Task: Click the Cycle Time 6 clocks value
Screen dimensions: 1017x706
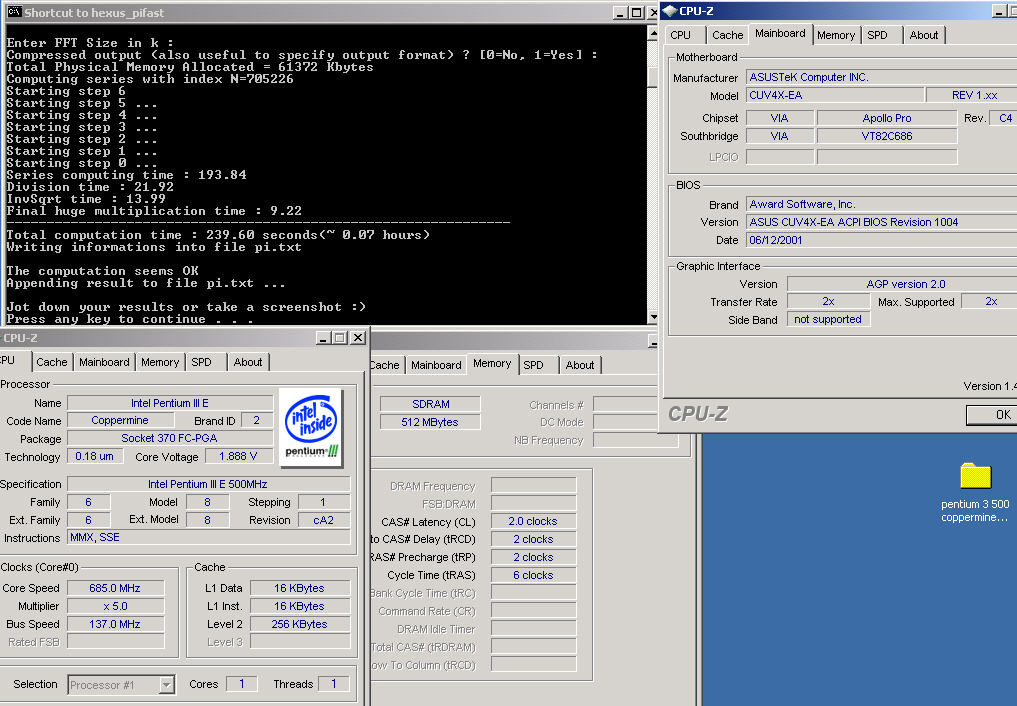Action: 533,575
